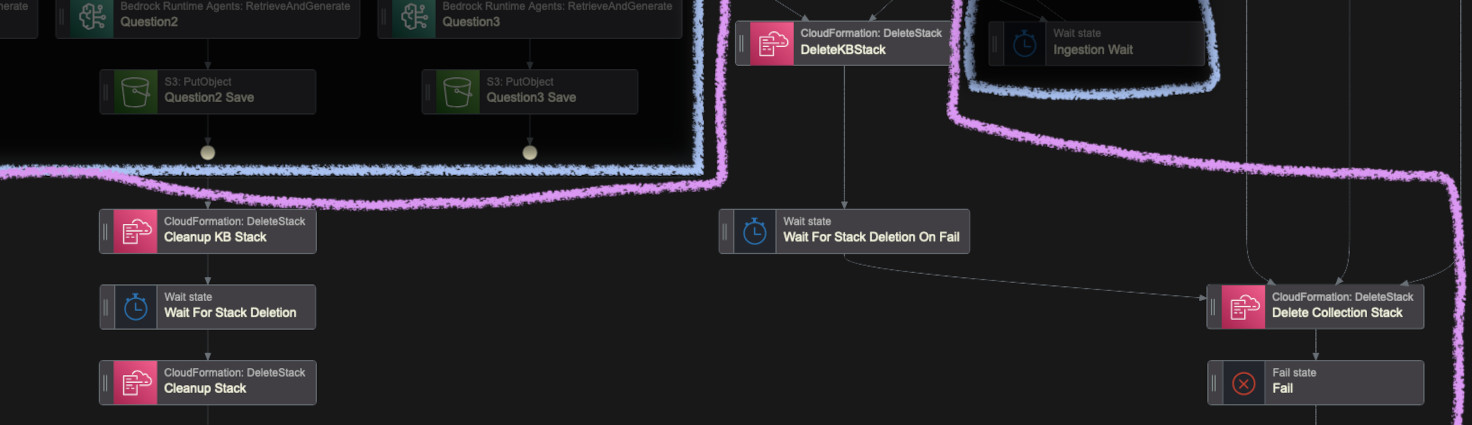The width and height of the screenshot is (1472, 425).
Task: Click CloudFormation icon on Cleanup Stack state
Action: pyautogui.click(x=135, y=383)
